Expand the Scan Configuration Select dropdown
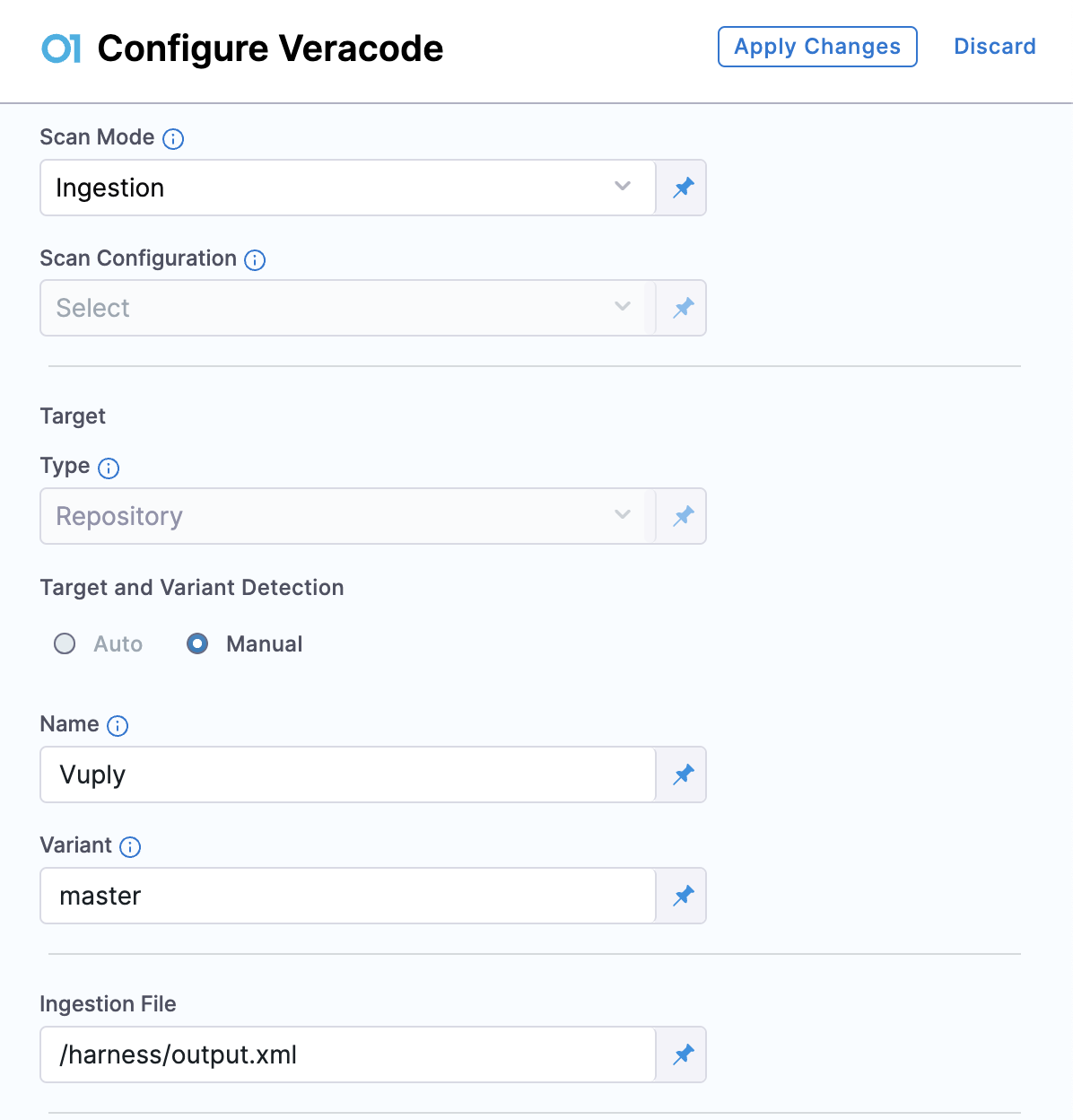This screenshot has width=1073, height=1120. pyautogui.click(x=347, y=308)
